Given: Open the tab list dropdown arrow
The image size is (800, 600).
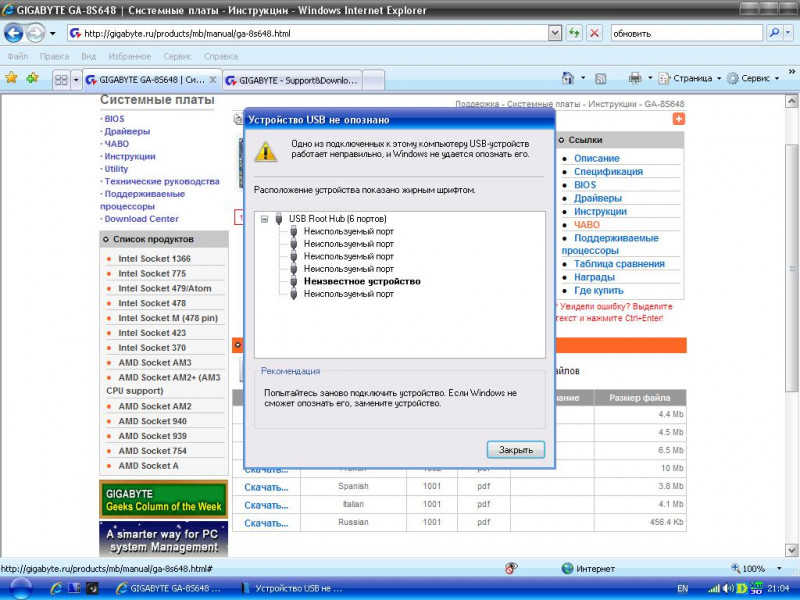Looking at the screenshot, I should tap(76, 80).
